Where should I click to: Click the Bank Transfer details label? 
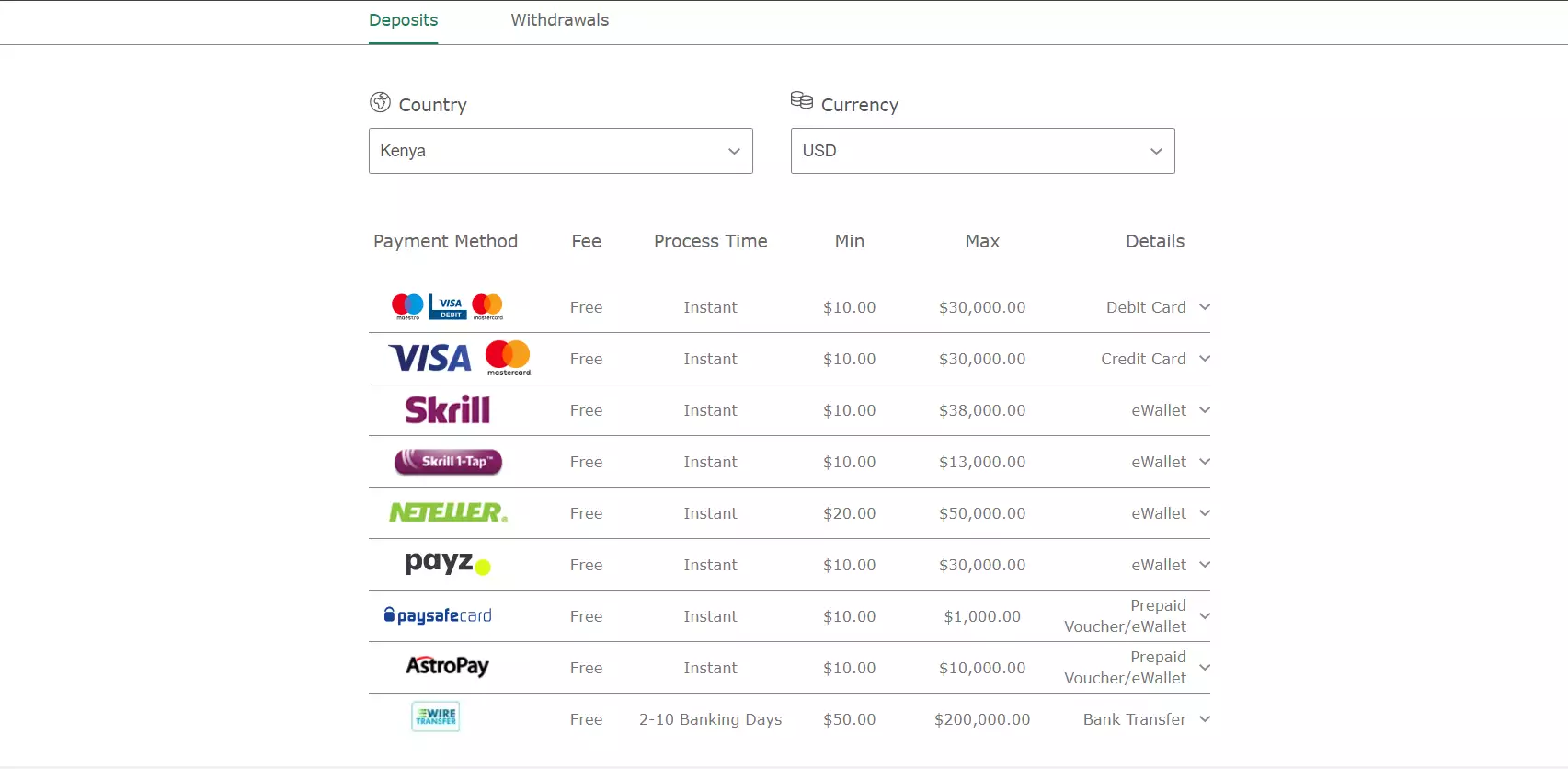pyautogui.click(x=1134, y=719)
